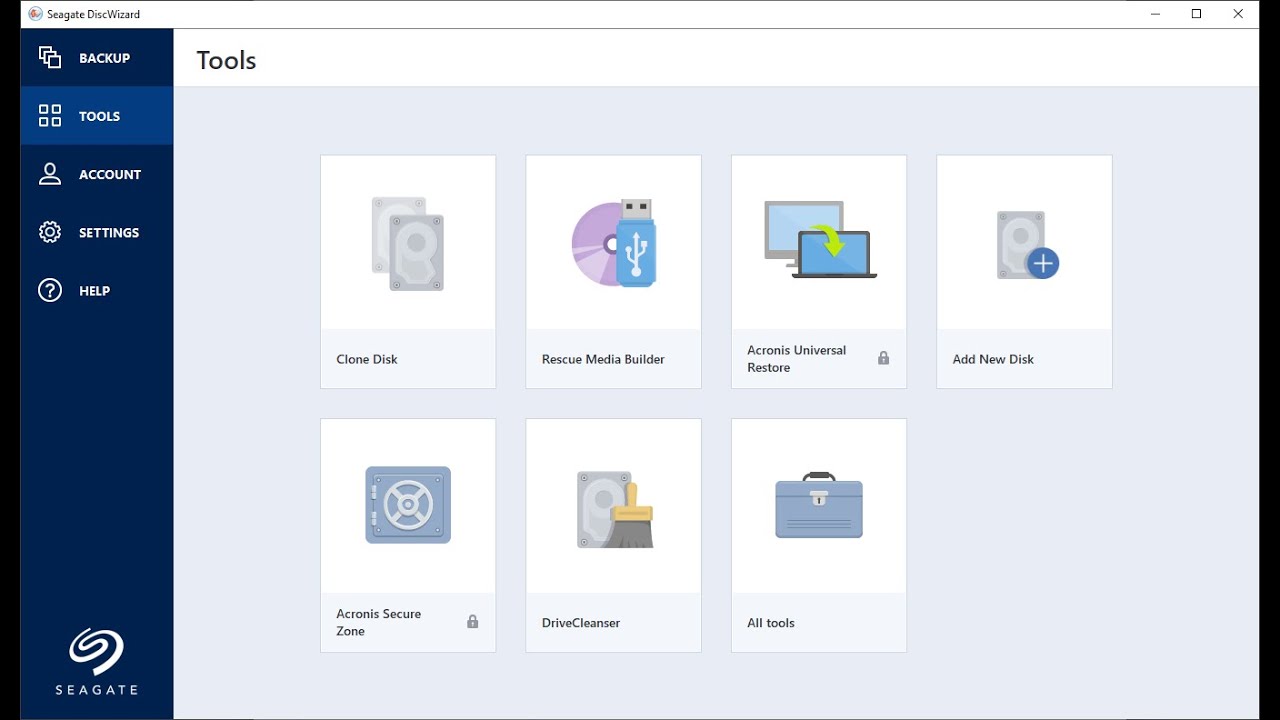Minimize the Seagate DiscWizard window
This screenshot has width=1280, height=720.
[x=1155, y=14]
